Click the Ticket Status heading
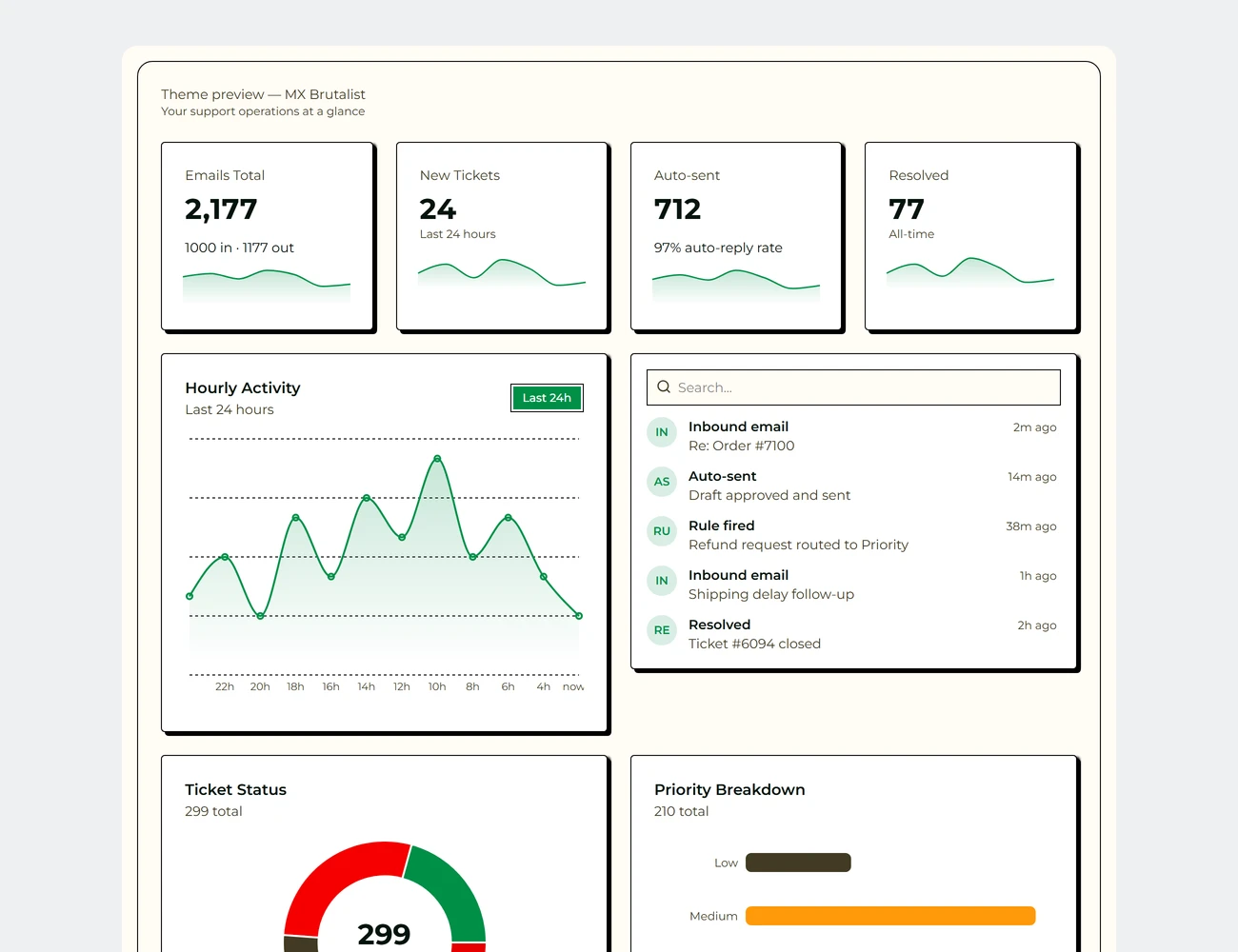 point(235,789)
